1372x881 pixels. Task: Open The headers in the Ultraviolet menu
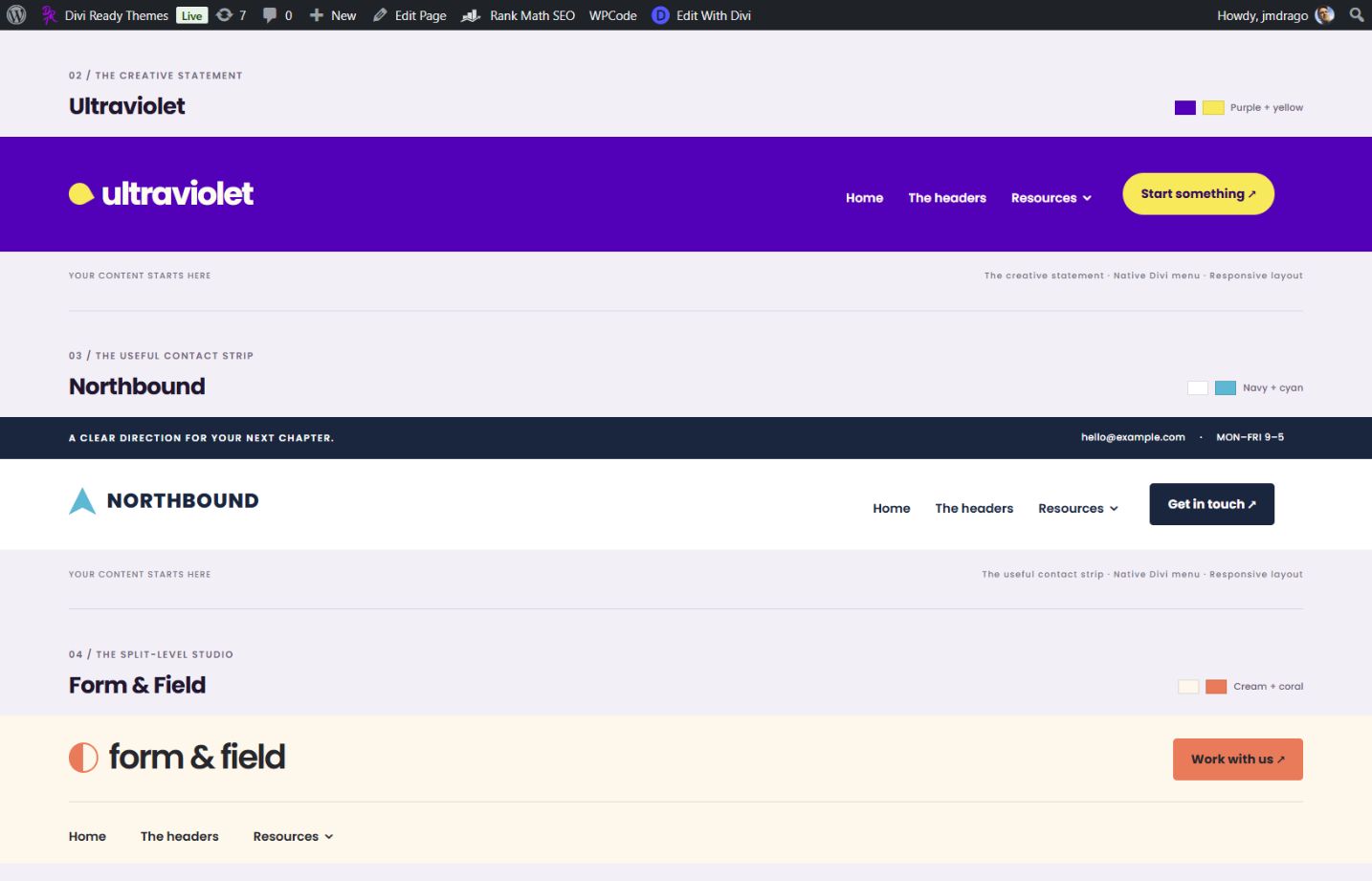[947, 198]
